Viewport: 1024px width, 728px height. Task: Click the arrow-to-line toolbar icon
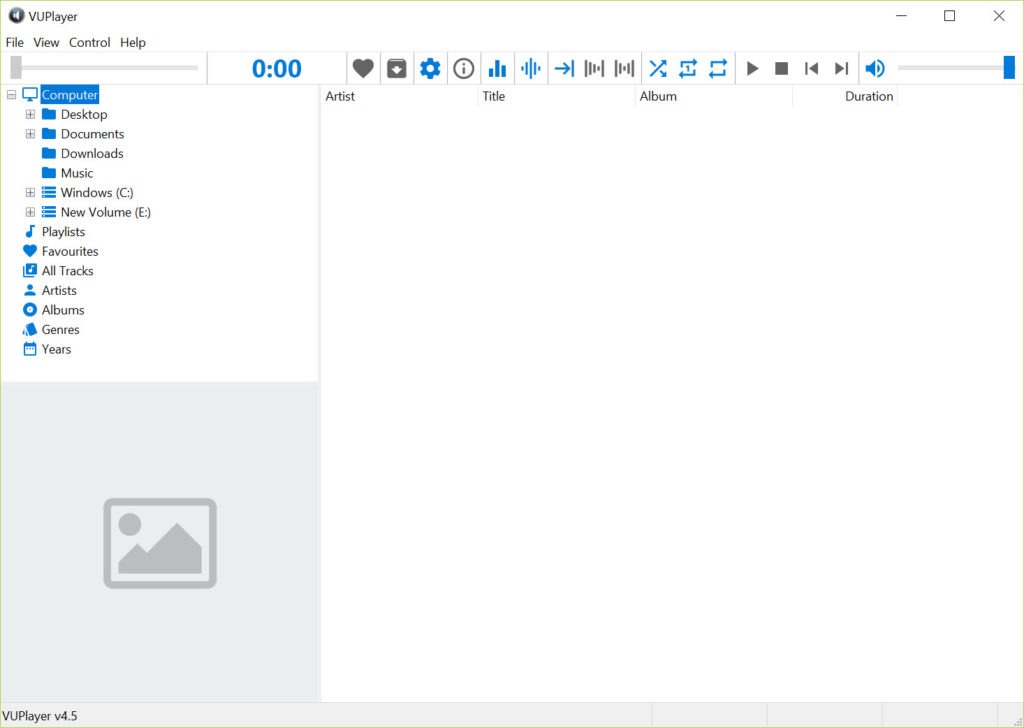(x=564, y=68)
